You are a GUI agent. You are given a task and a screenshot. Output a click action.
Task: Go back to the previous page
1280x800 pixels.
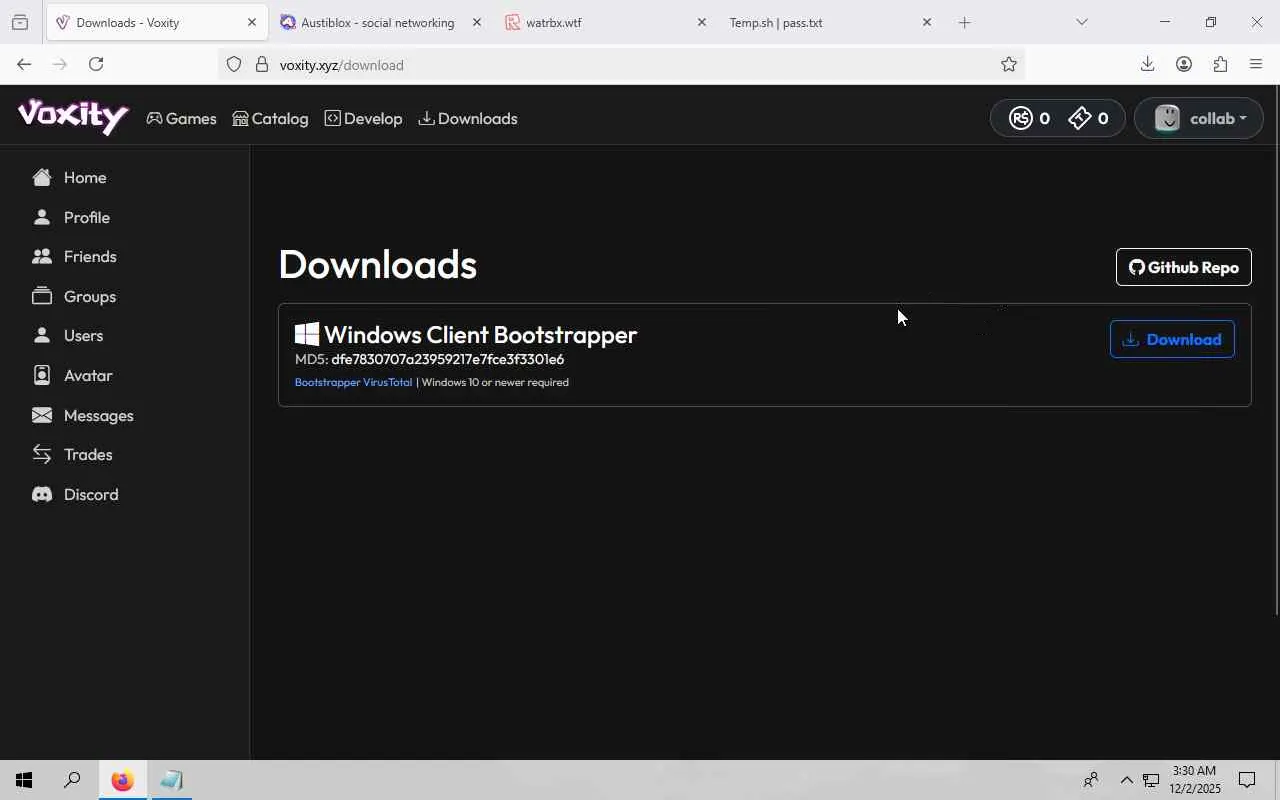point(24,65)
